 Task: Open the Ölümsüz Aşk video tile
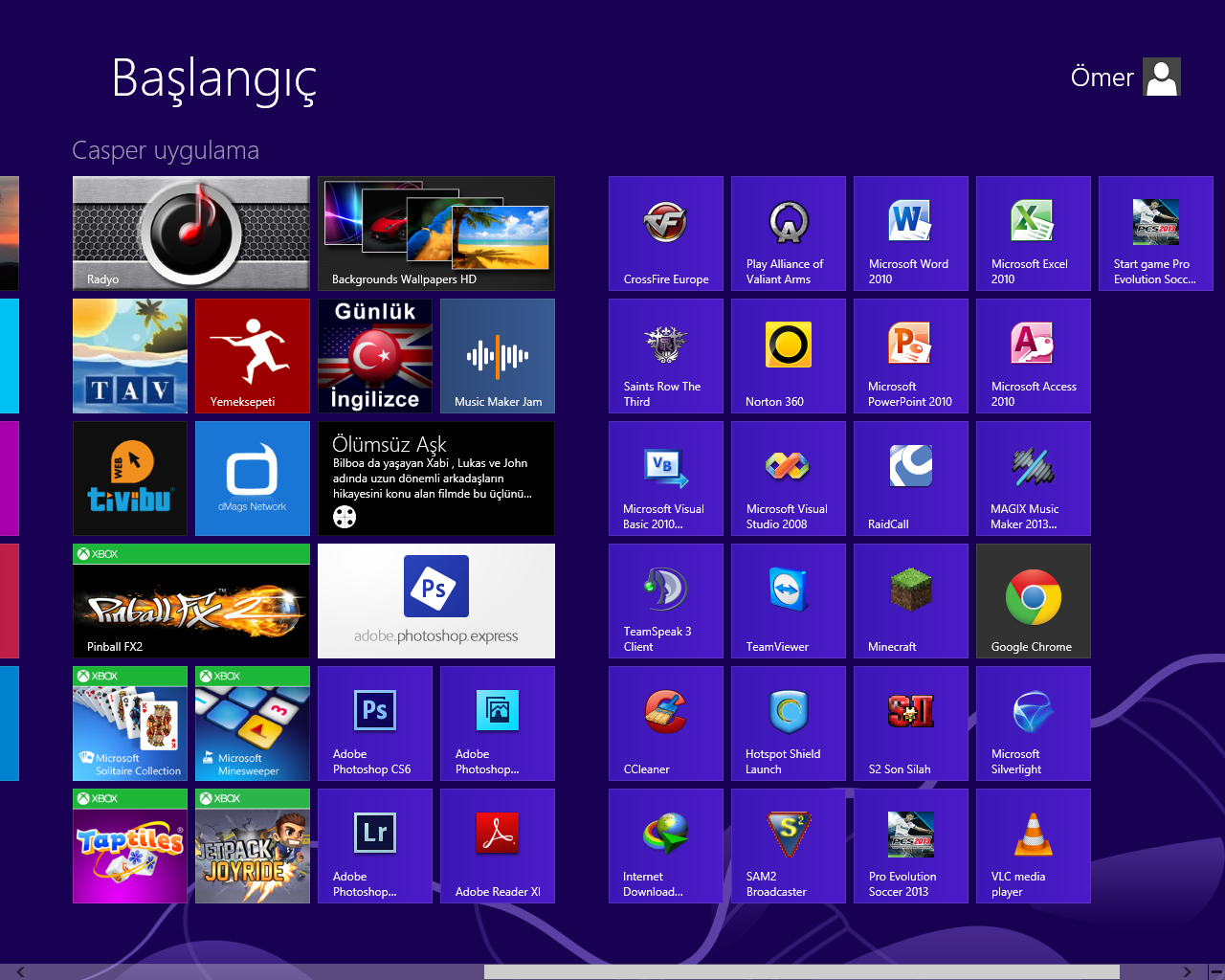point(436,479)
